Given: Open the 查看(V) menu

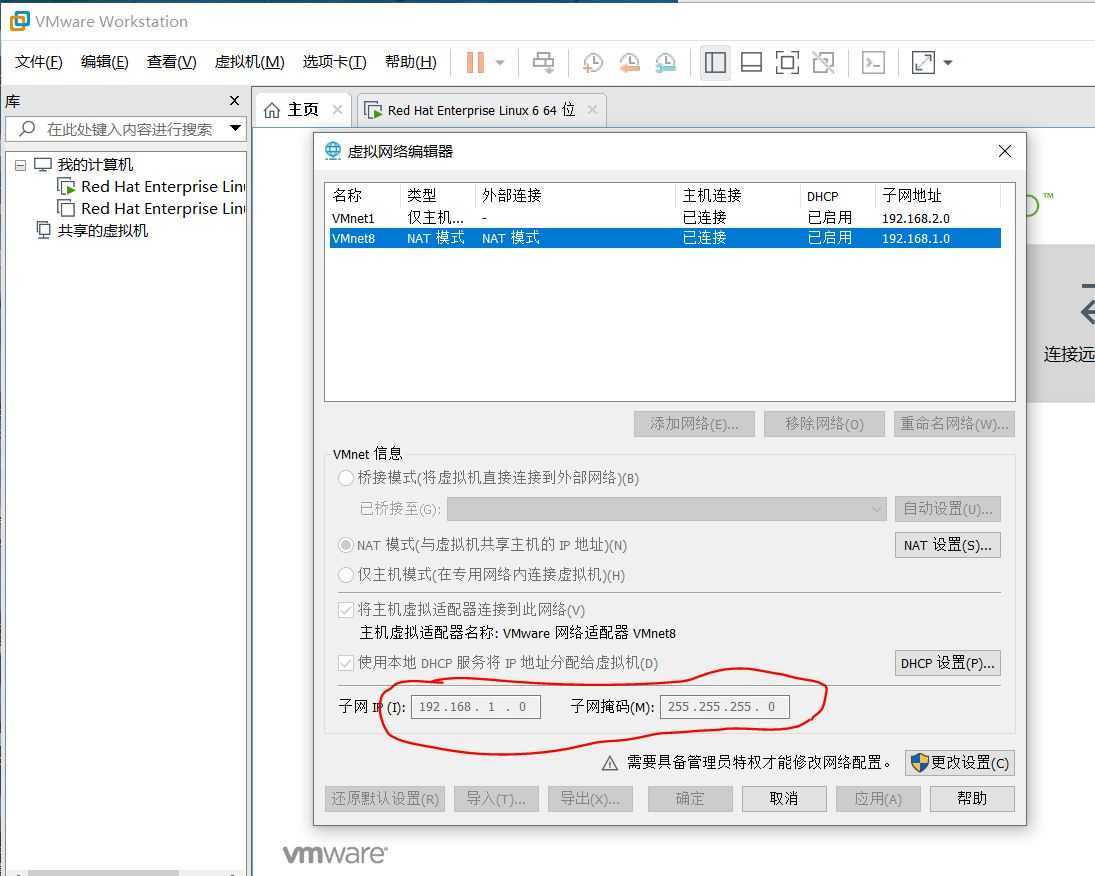Looking at the screenshot, I should [172, 62].
